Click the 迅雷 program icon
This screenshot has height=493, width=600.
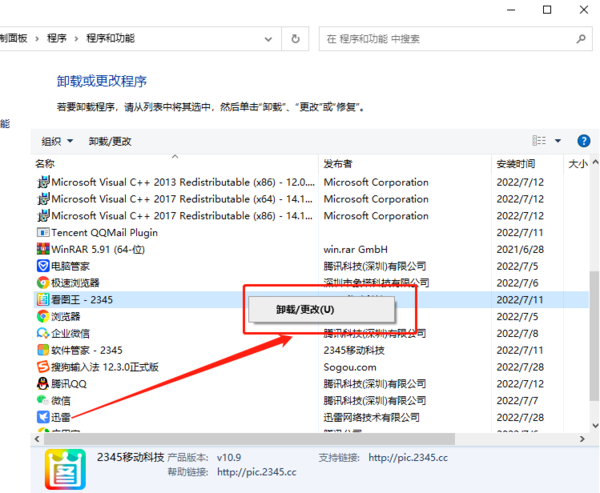pos(43,417)
